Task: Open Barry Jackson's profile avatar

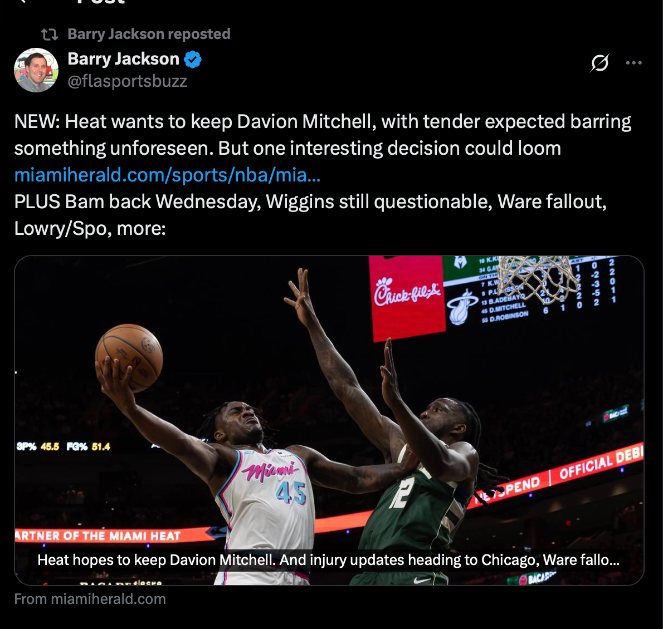Action: coord(36,70)
